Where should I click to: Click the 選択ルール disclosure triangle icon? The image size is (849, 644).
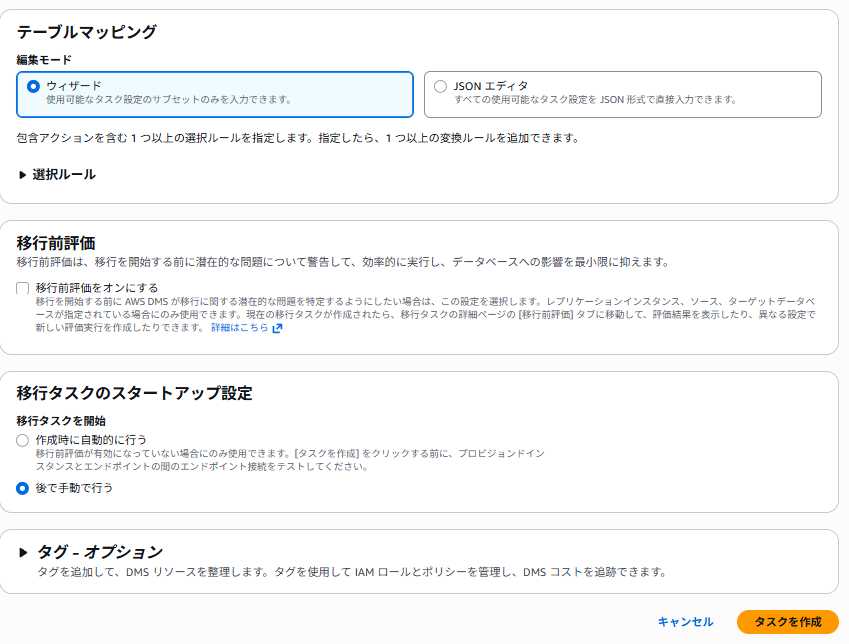(x=23, y=175)
